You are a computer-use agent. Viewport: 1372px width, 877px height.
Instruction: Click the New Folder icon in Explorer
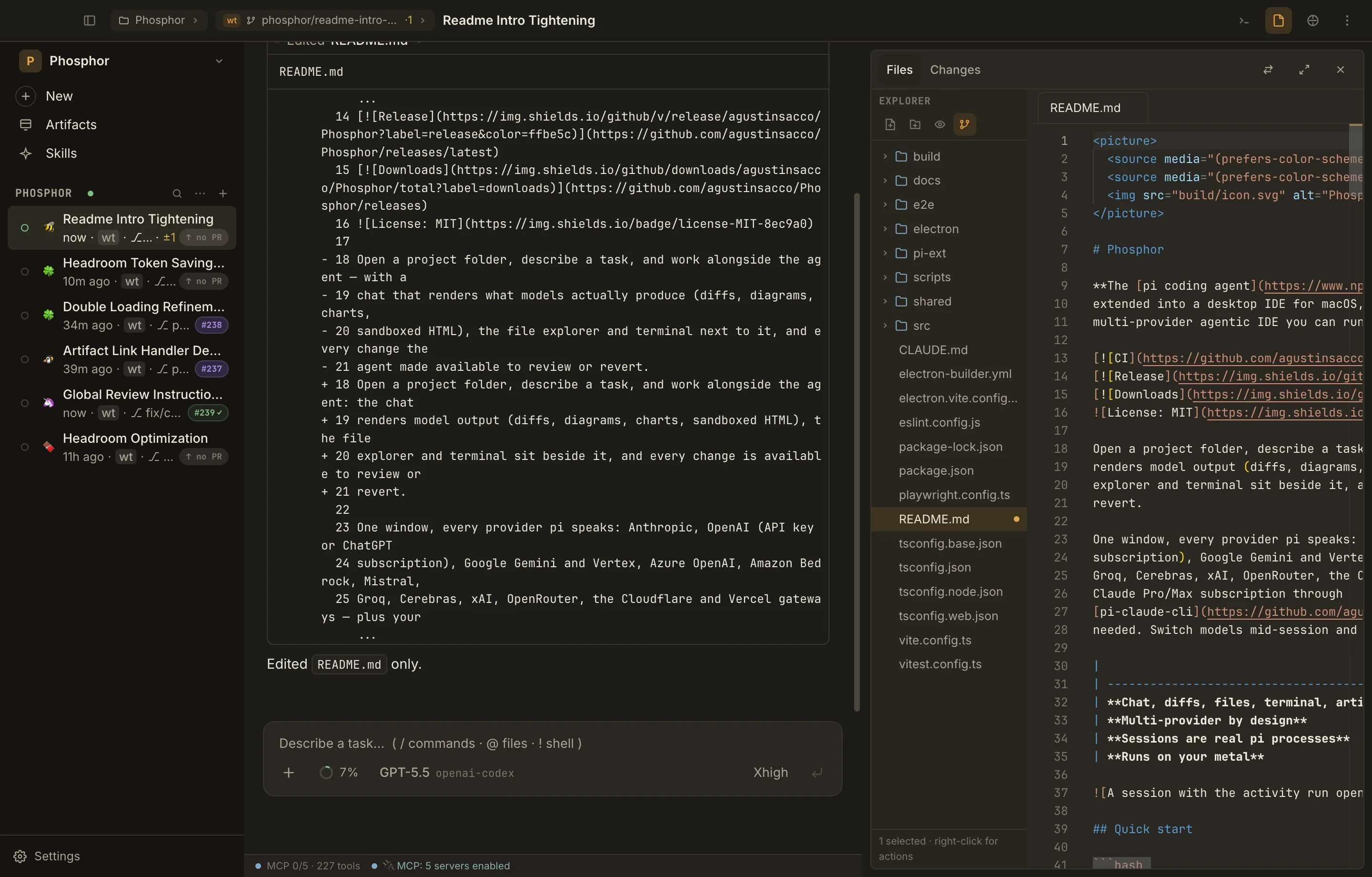point(915,124)
